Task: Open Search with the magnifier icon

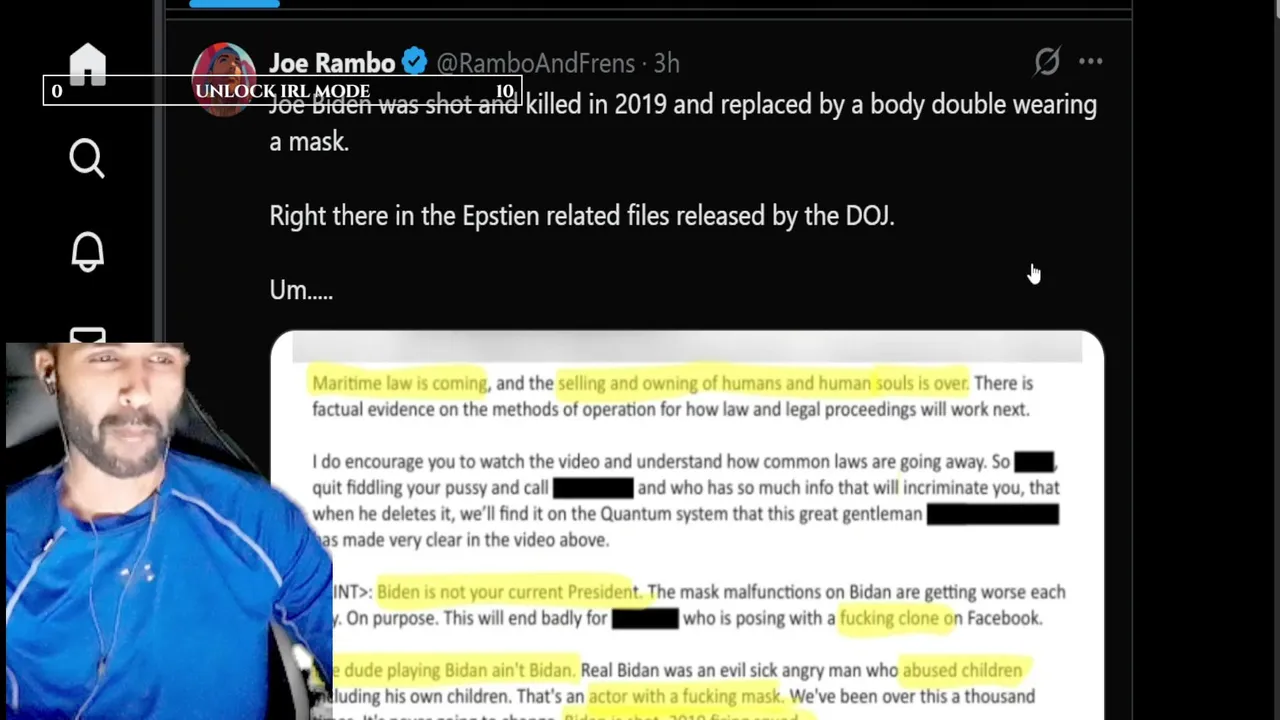Action: pos(87,158)
